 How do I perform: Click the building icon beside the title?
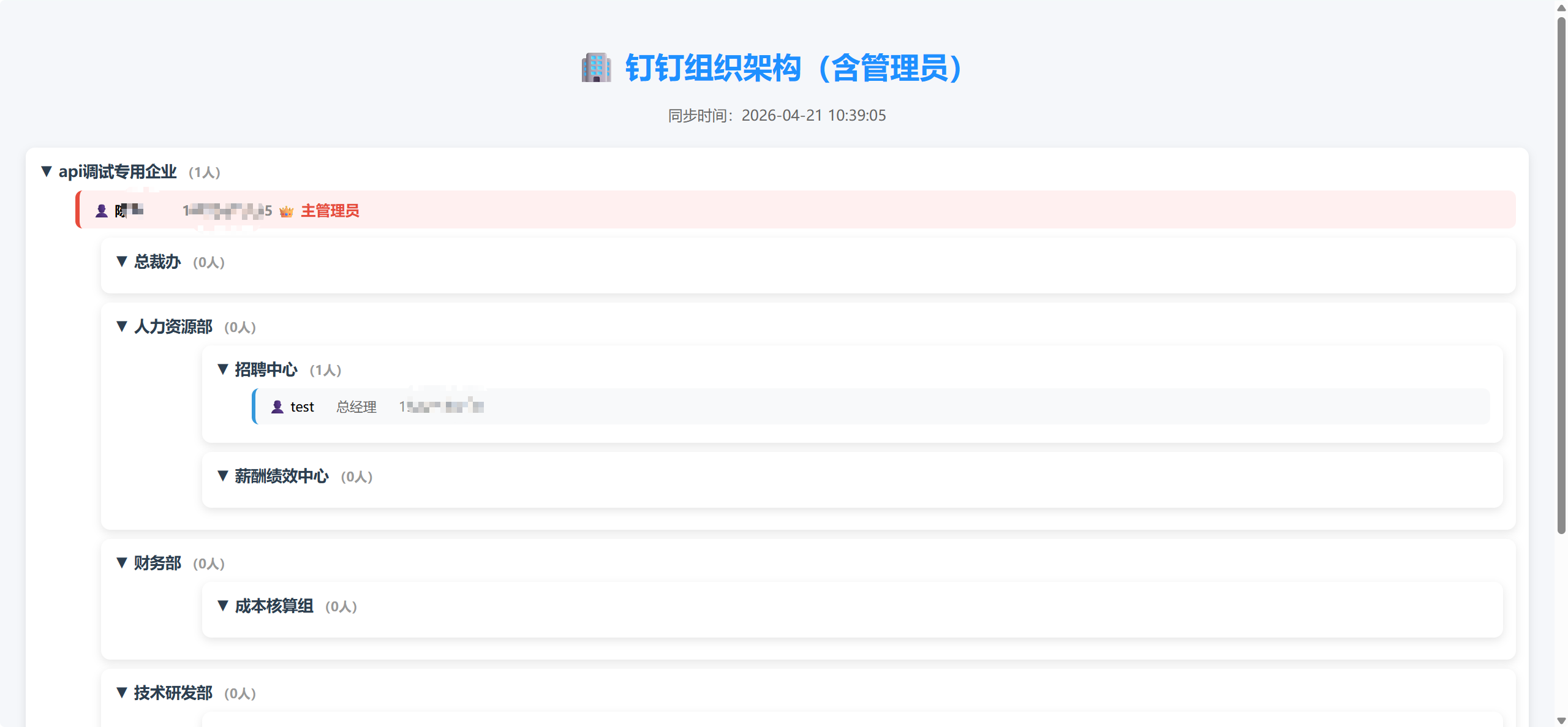596,67
